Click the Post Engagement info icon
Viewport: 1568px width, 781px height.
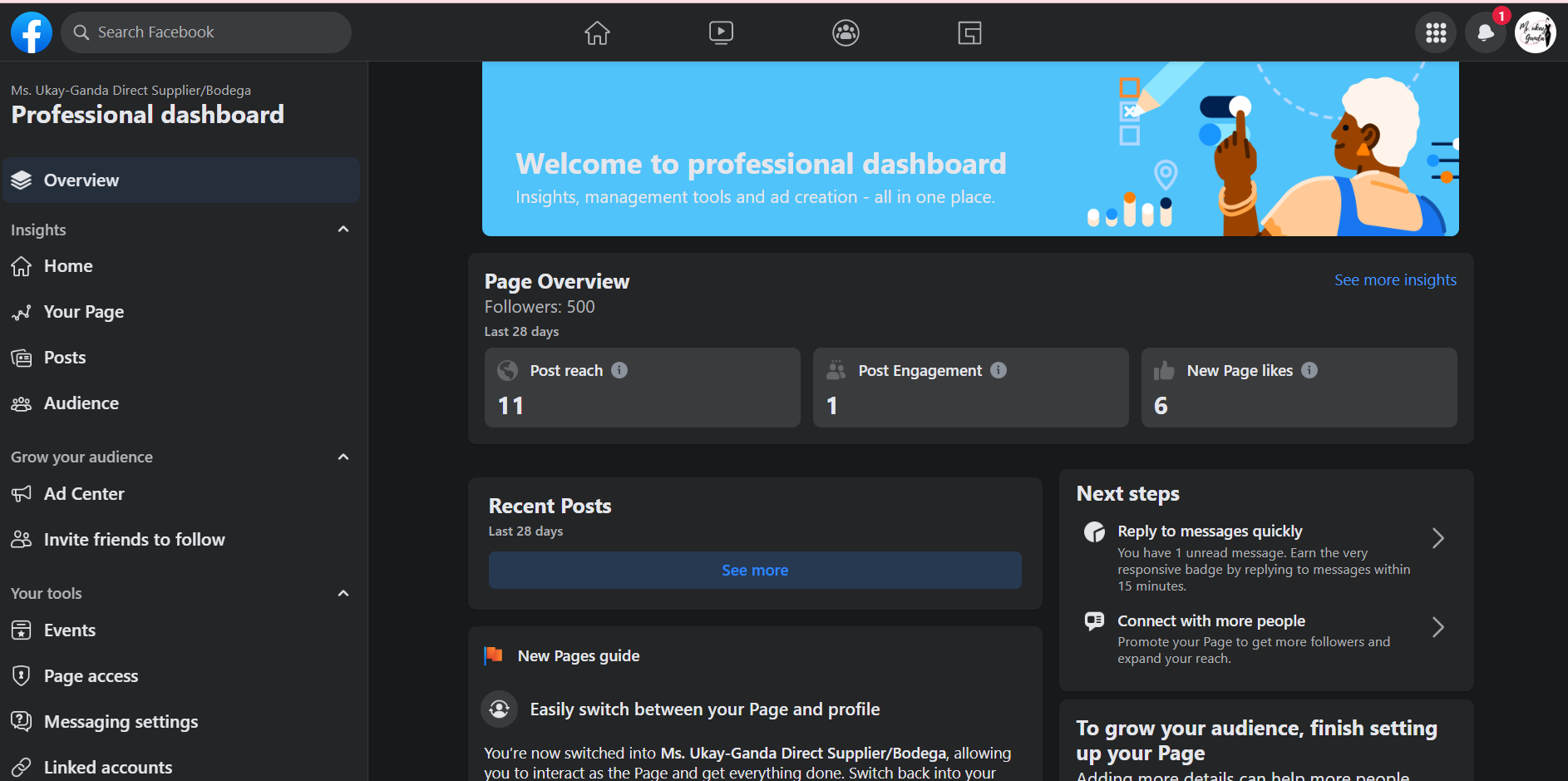[x=998, y=370]
